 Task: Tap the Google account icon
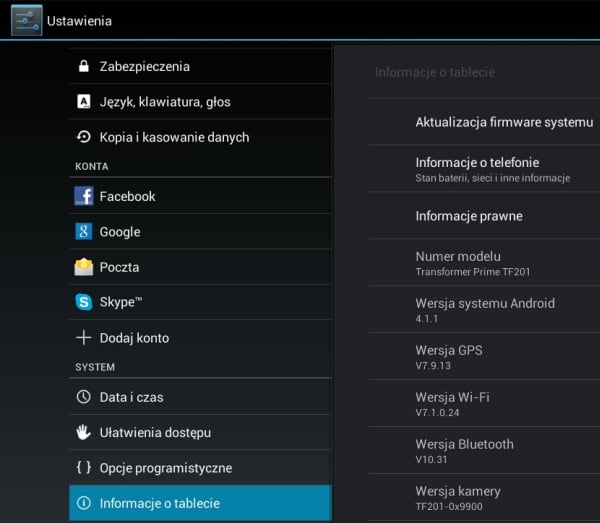click(x=84, y=232)
